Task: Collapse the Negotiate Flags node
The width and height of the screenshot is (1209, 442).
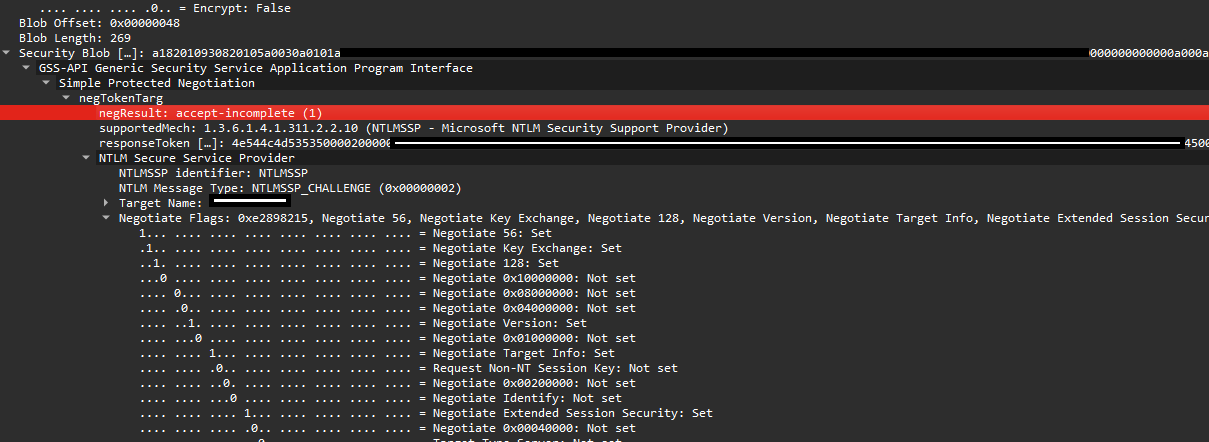Action: [107, 218]
